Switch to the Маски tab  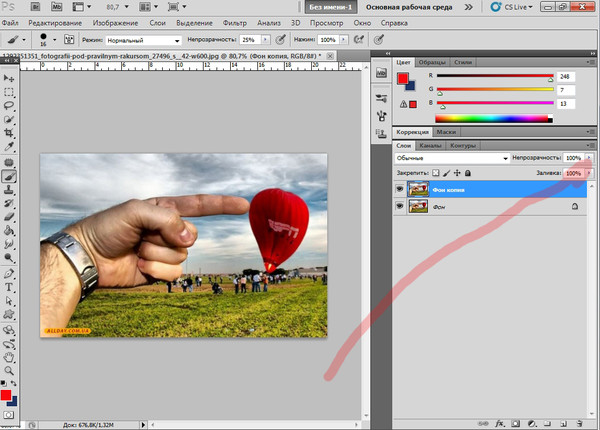[446, 132]
